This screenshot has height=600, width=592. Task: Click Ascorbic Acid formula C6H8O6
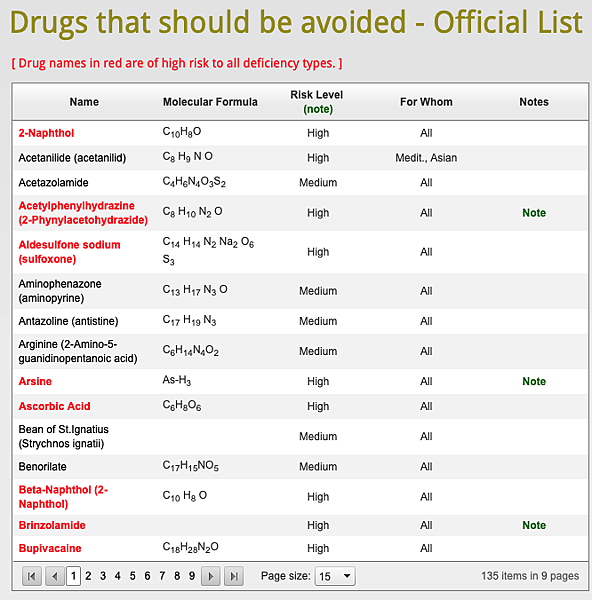(x=182, y=405)
